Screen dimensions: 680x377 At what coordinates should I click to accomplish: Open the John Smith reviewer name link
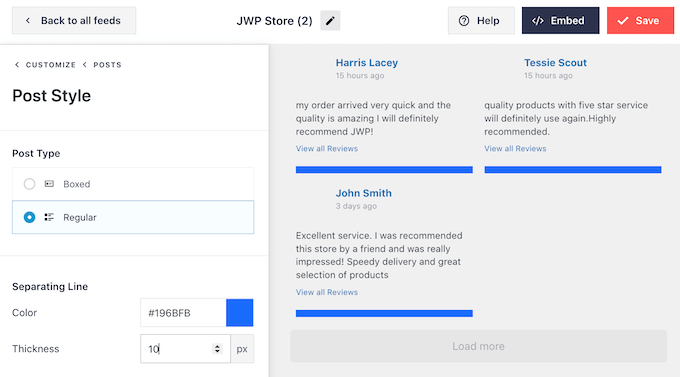tap(363, 193)
